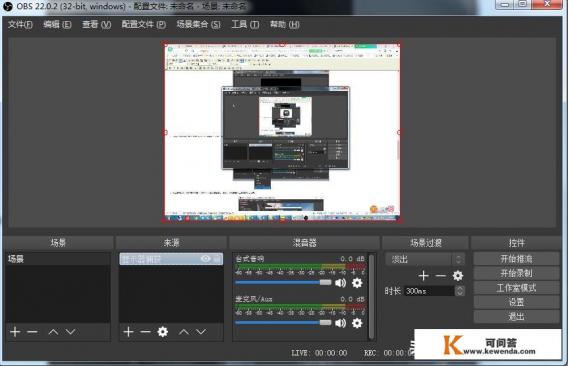The width and height of the screenshot is (568, 366).
Task: Click the 混音器 panel header
Action: tap(304, 242)
